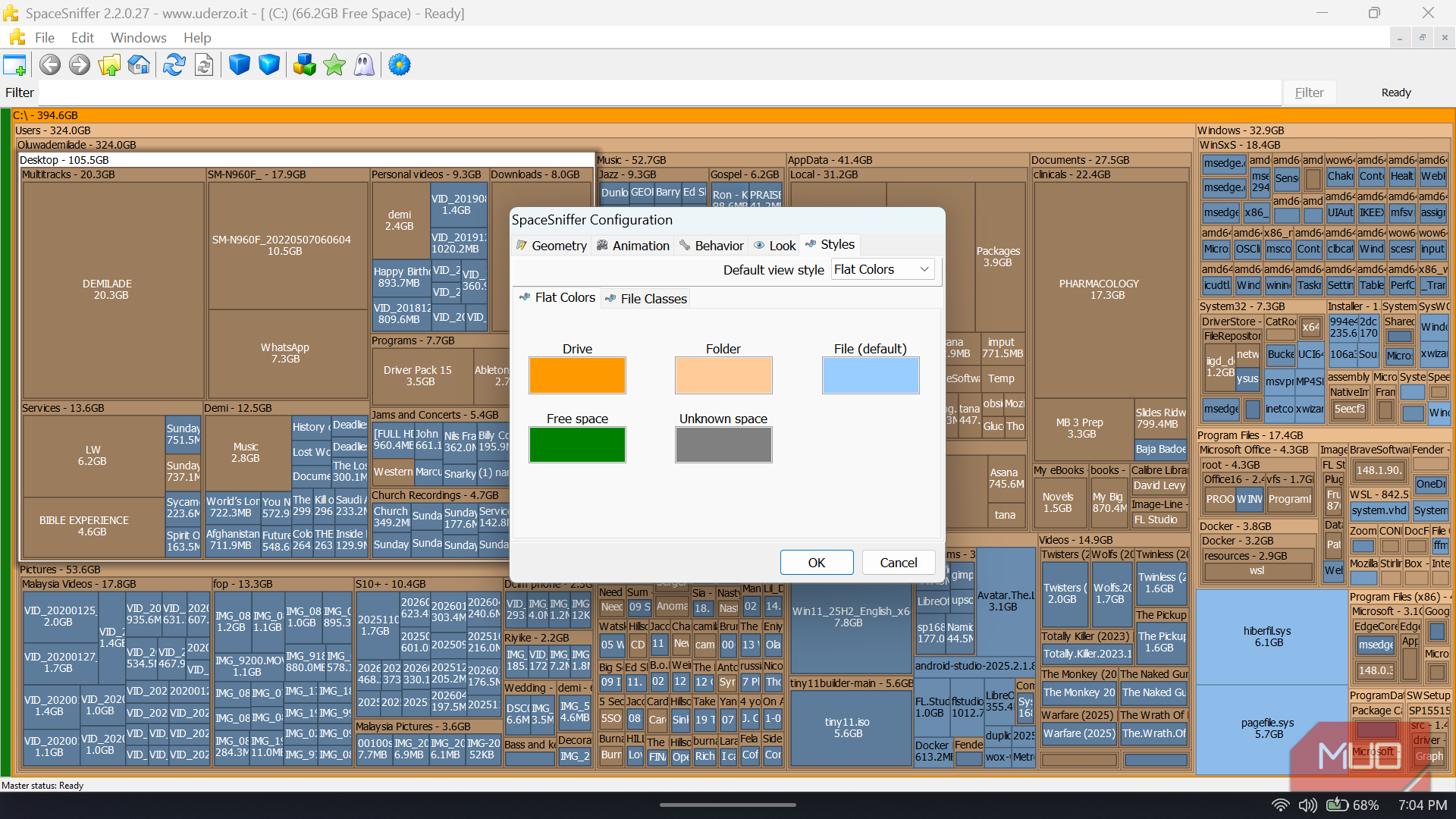The height and width of the screenshot is (819, 1456).
Task: Select the DEMILADE 20.3GB block
Action: [112, 290]
